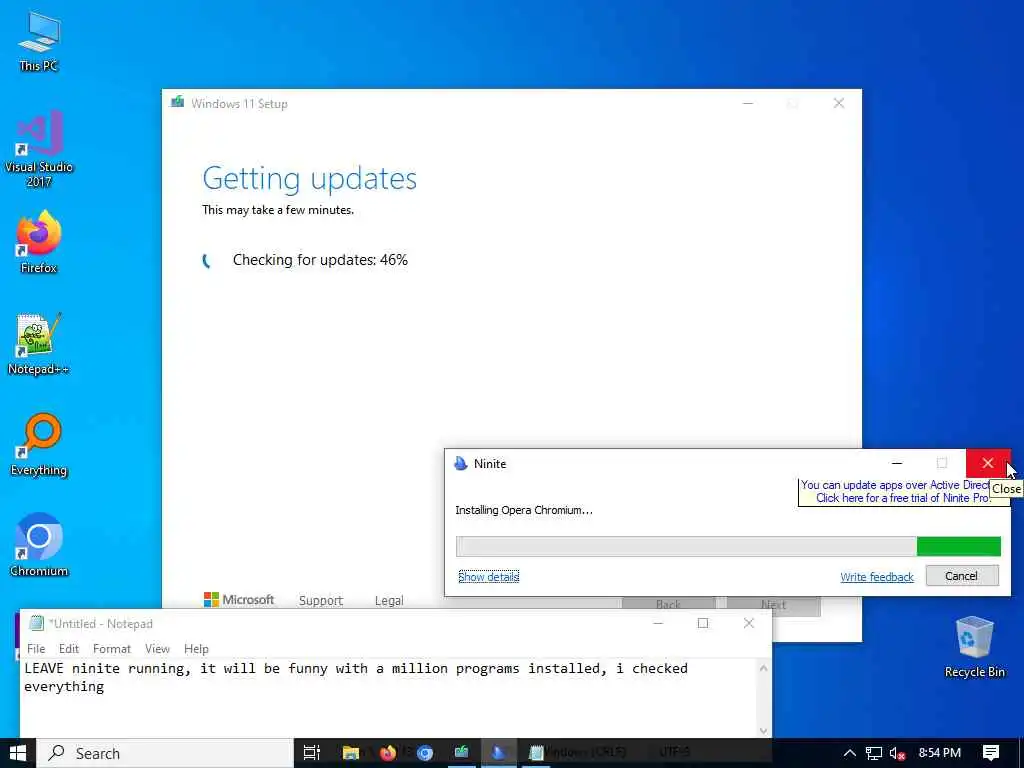Click Notepad scrollbar up arrow
This screenshot has width=1024, height=768.
coord(763,667)
